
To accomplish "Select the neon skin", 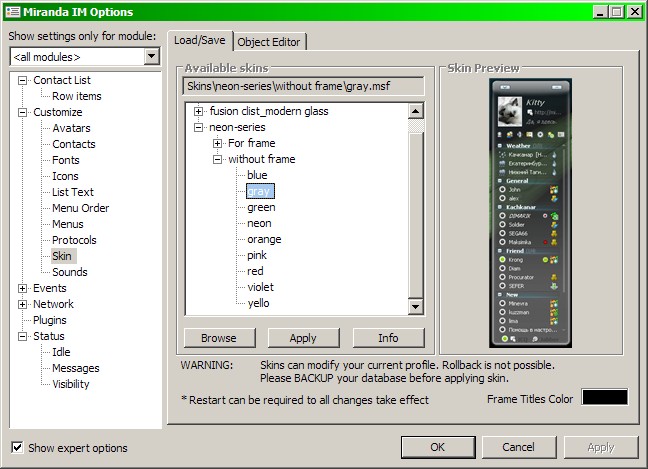I will point(260,224).
